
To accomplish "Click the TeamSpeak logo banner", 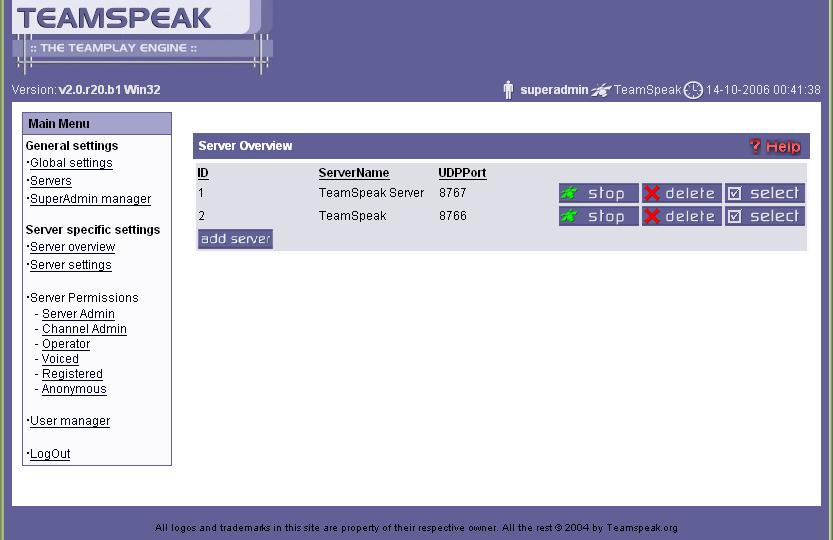I will [142, 35].
